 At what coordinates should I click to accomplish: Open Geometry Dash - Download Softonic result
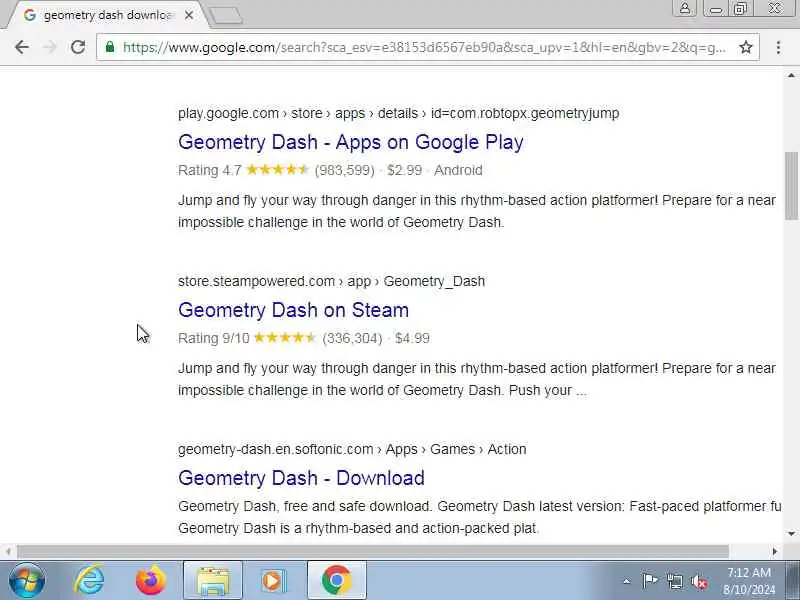pos(301,478)
